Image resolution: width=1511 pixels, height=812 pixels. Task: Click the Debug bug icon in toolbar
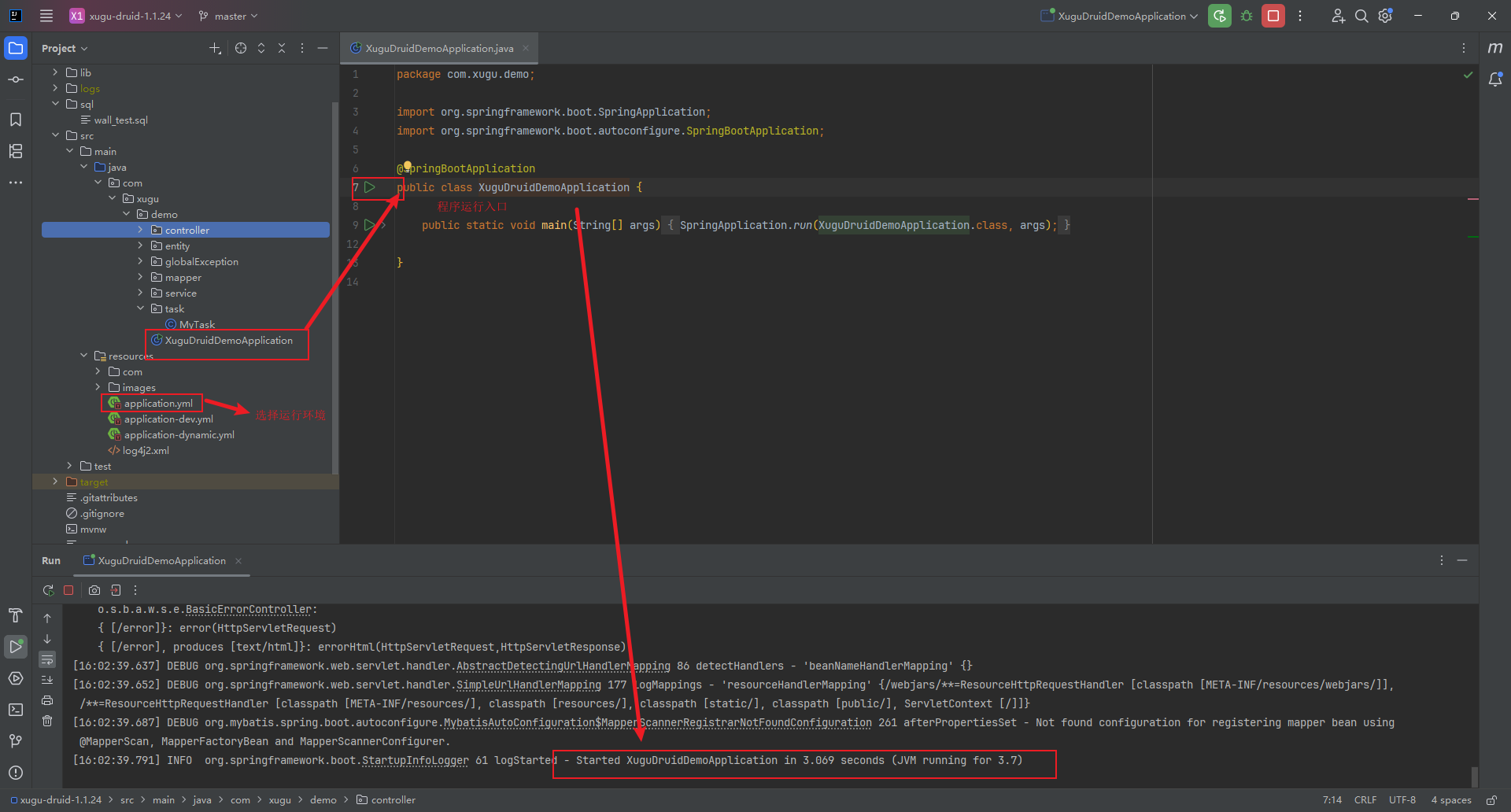tap(1247, 16)
